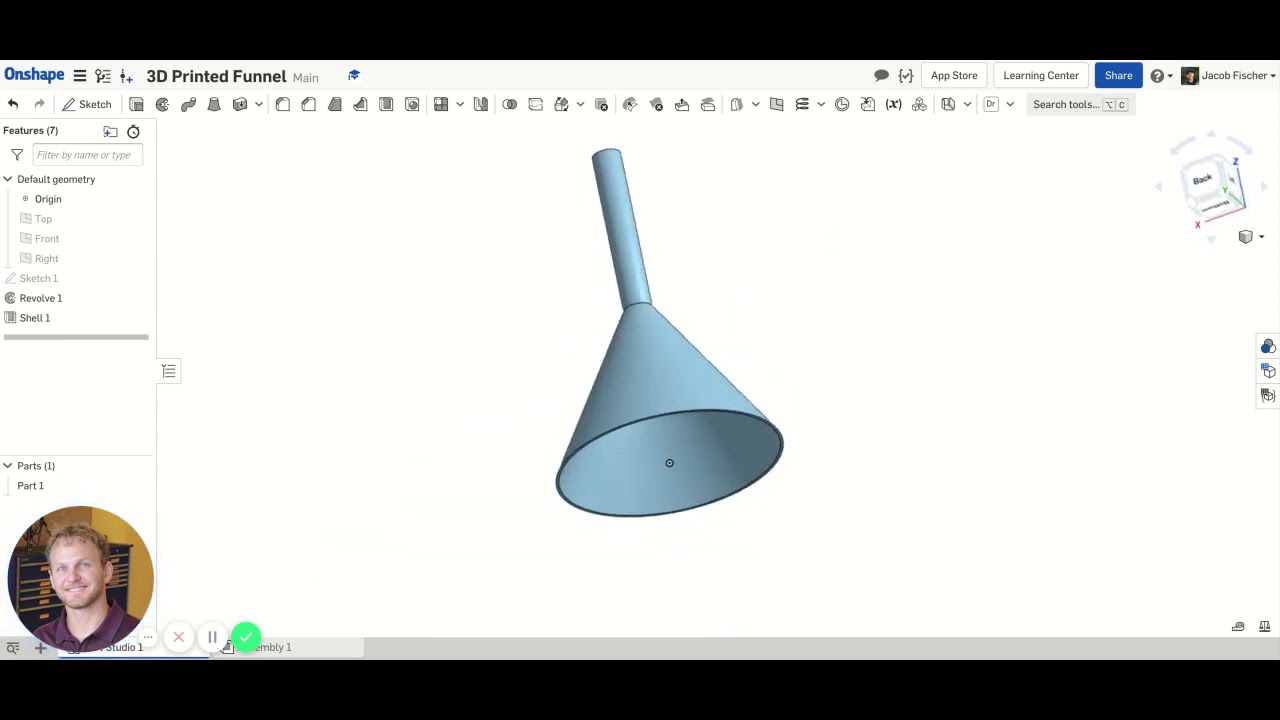Open the Versions and history graph icon
The height and width of the screenshot is (720, 1280).
pyautogui.click(x=102, y=76)
